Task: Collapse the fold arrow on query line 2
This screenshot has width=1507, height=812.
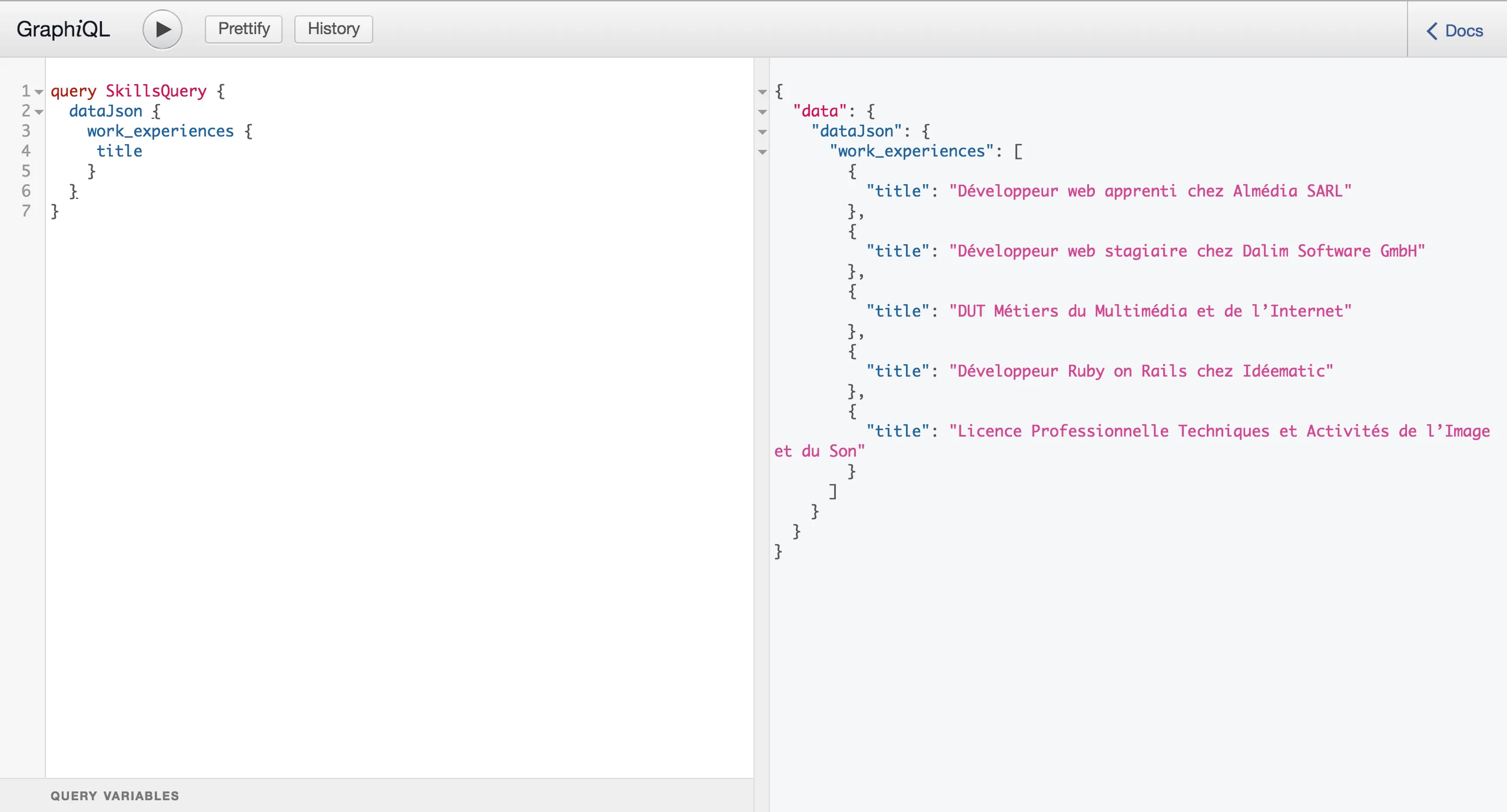Action: (x=39, y=112)
